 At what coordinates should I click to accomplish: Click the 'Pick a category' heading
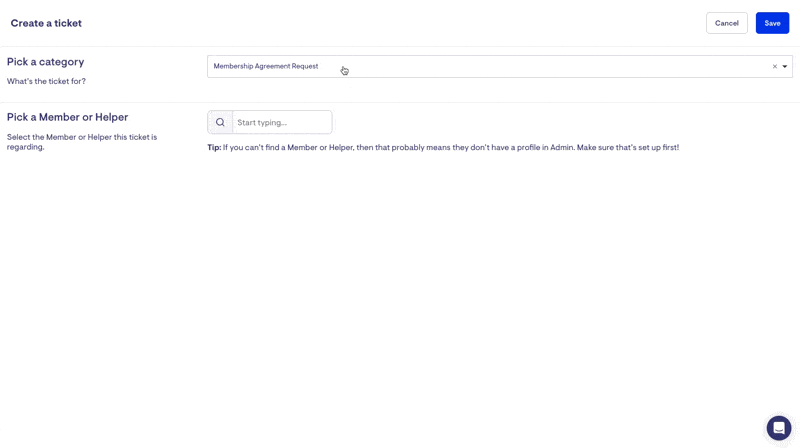pyautogui.click(x=45, y=62)
